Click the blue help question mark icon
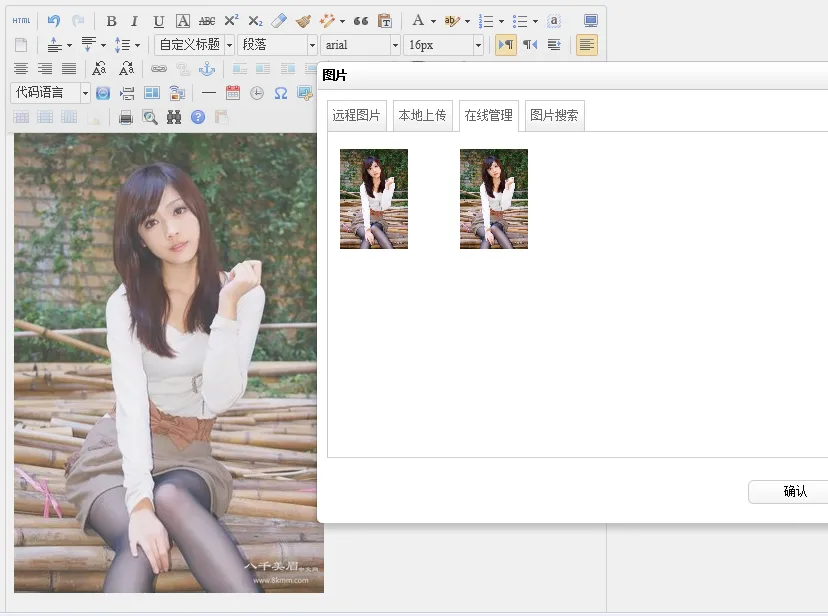The image size is (828, 616). [x=198, y=117]
